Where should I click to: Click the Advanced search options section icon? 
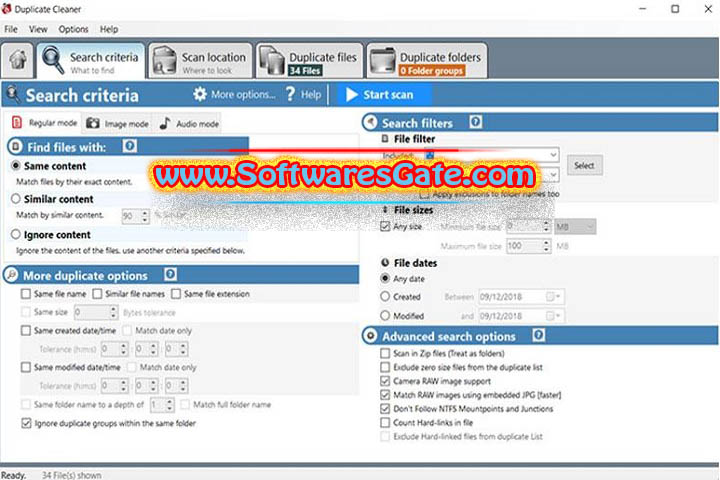(370, 336)
